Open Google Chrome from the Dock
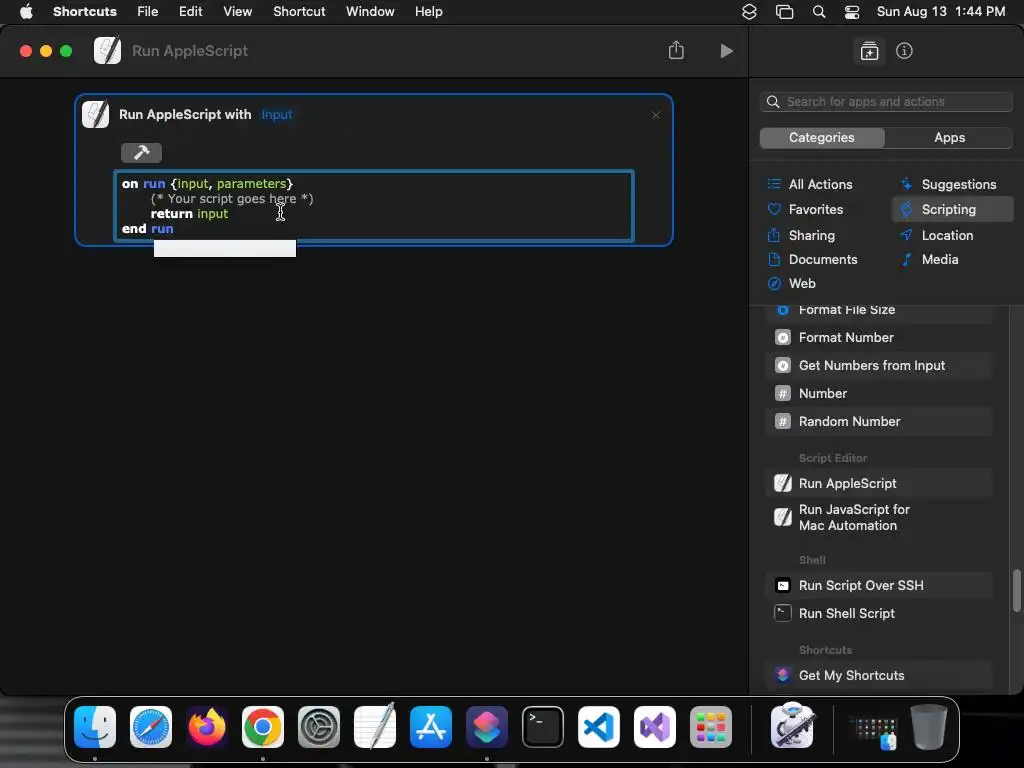 pyautogui.click(x=263, y=727)
